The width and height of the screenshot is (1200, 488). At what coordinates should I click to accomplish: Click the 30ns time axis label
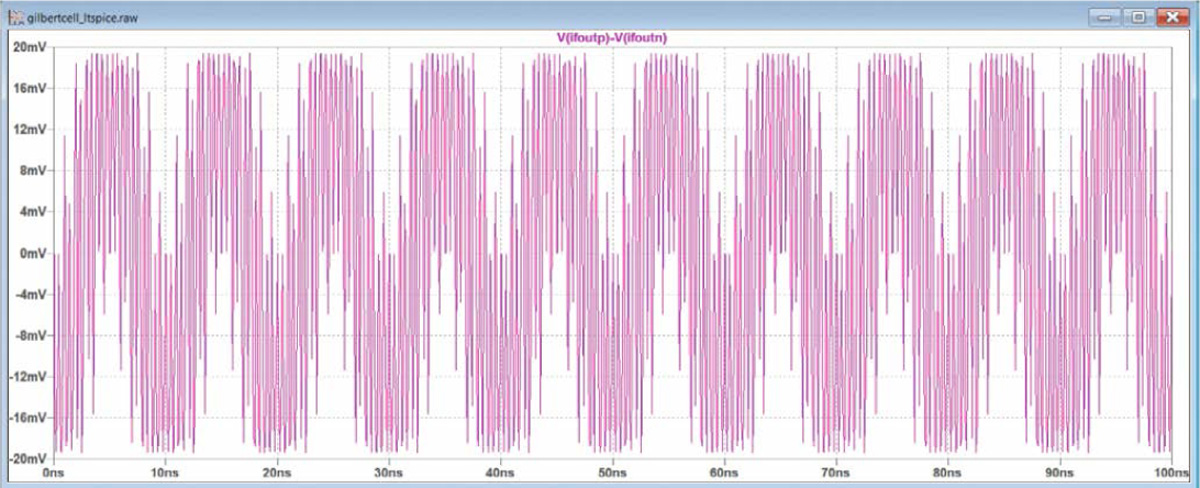tap(387, 471)
